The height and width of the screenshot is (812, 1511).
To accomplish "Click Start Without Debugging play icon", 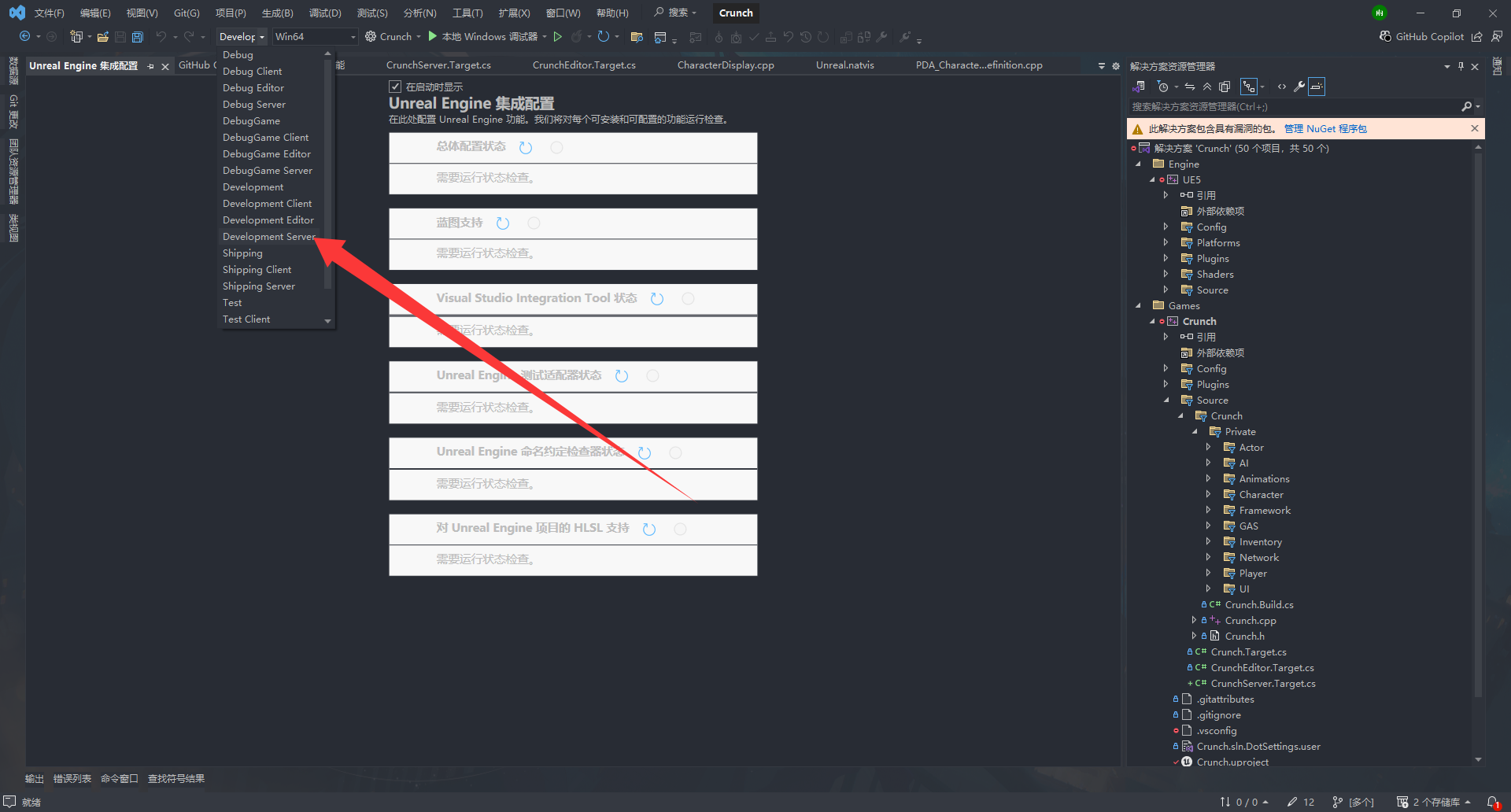I will click(558, 37).
